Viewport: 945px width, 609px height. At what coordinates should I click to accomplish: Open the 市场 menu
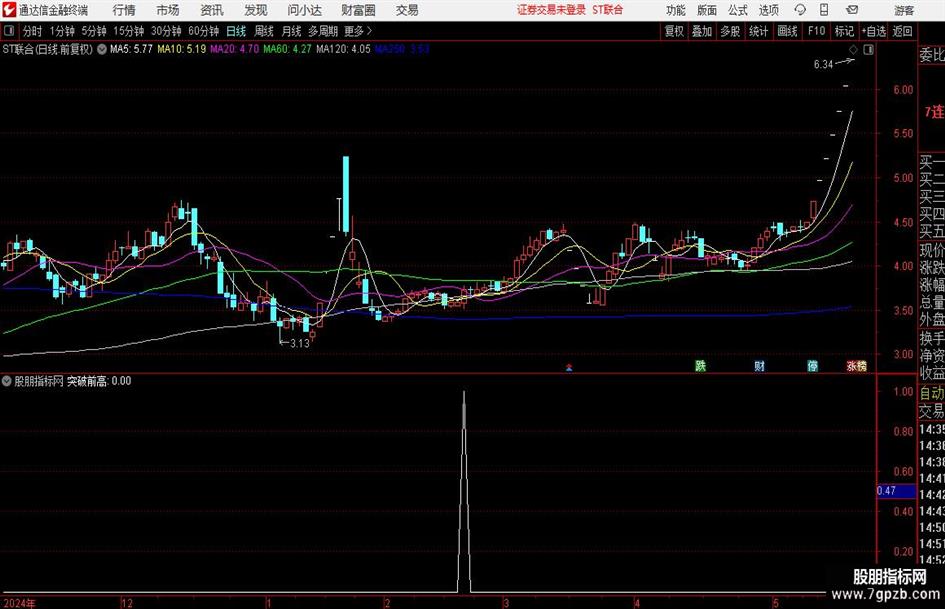(168, 10)
